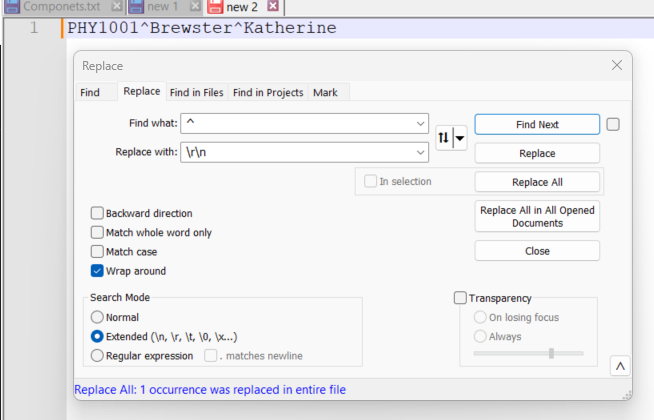Tick the checkbox beside Find Next
Screen dimensions: 654x420
point(613,124)
